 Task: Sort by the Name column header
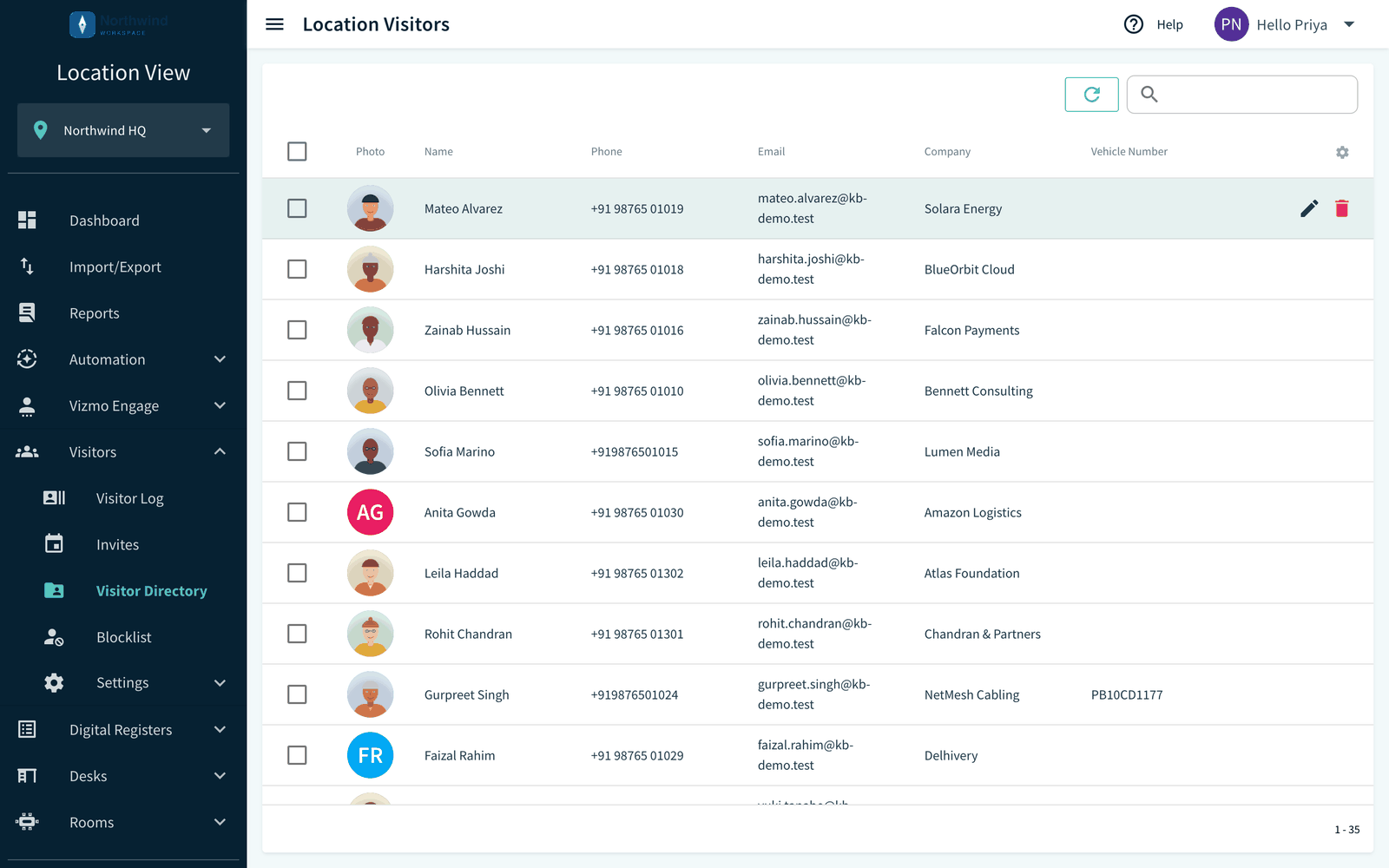pos(438,152)
